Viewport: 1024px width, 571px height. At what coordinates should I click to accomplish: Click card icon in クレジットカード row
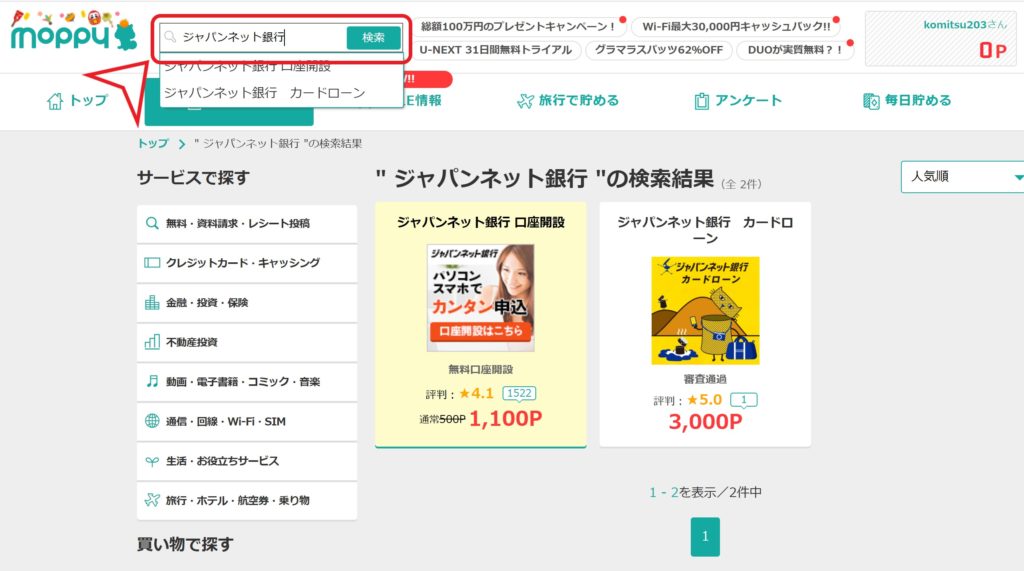click(152, 263)
